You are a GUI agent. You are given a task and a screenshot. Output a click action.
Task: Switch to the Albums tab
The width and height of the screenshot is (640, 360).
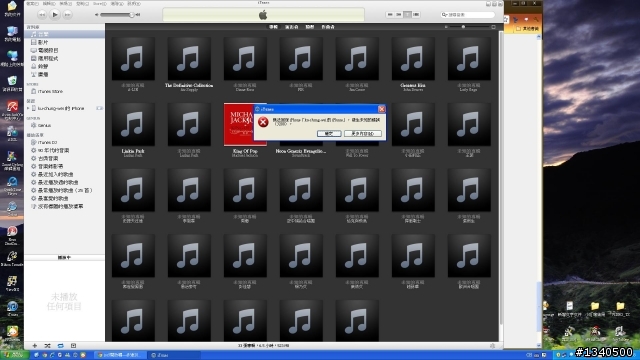[x=273, y=27]
